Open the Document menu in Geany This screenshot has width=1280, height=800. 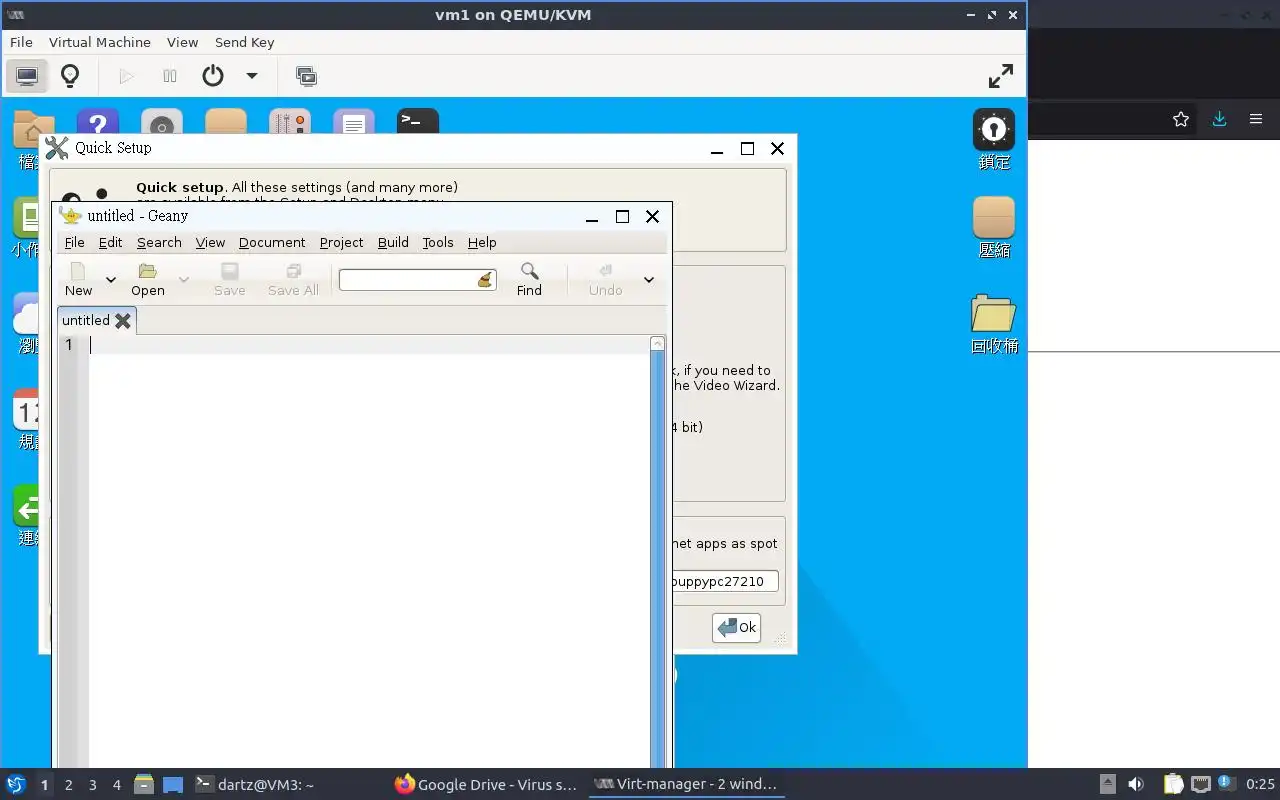click(272, 242)
